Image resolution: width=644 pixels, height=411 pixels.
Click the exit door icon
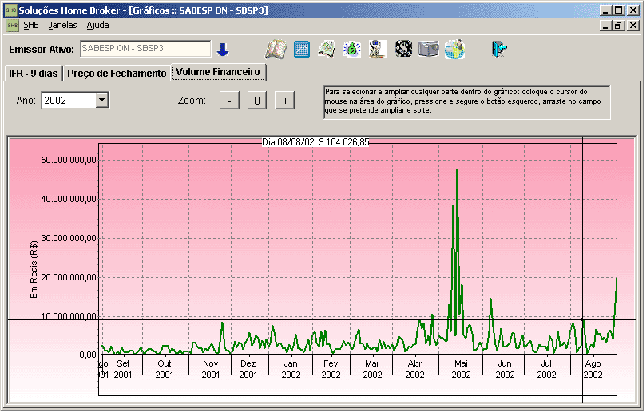(x=499, y=49)
